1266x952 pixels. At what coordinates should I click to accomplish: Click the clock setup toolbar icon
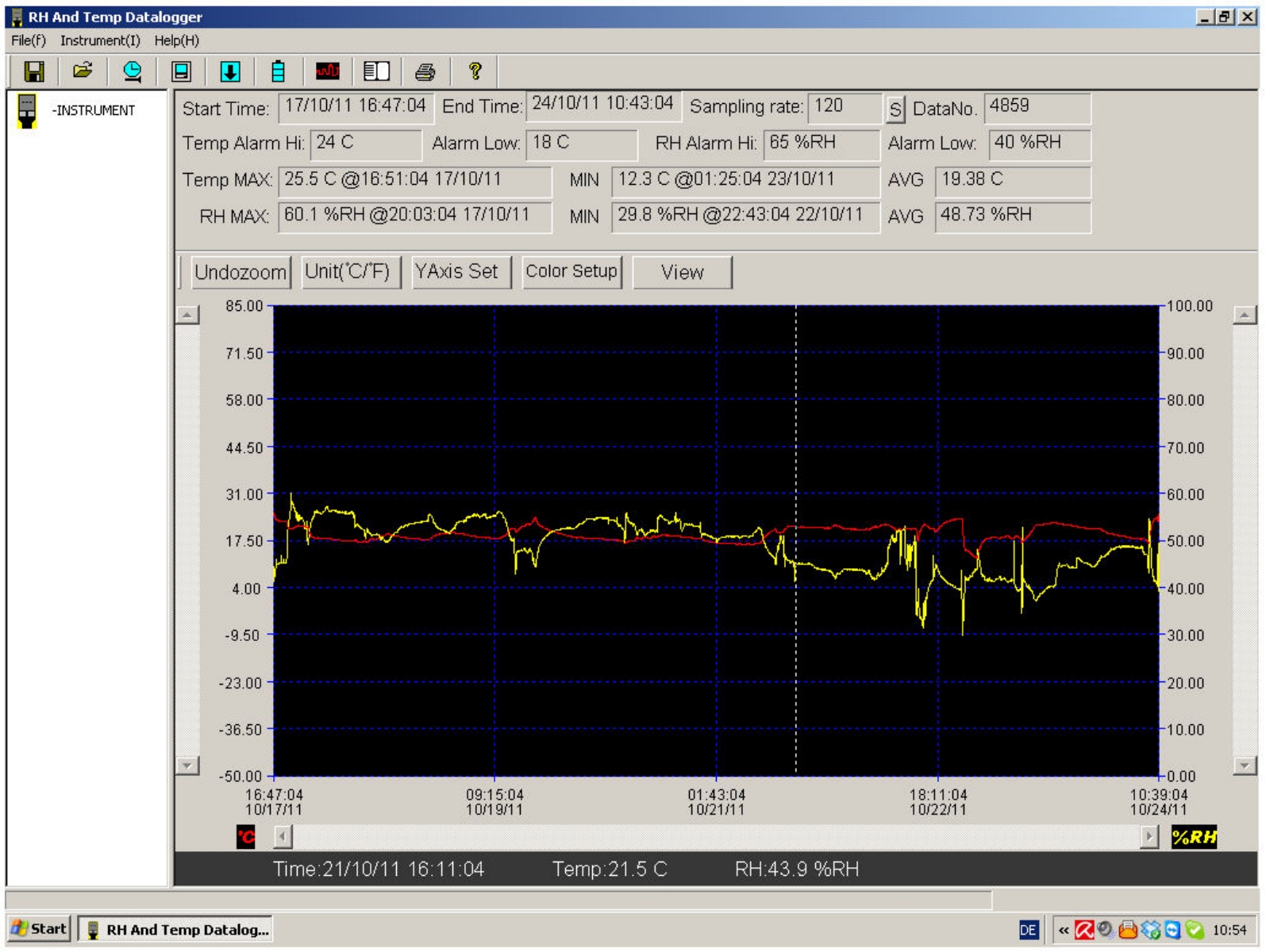pos(132,72)
